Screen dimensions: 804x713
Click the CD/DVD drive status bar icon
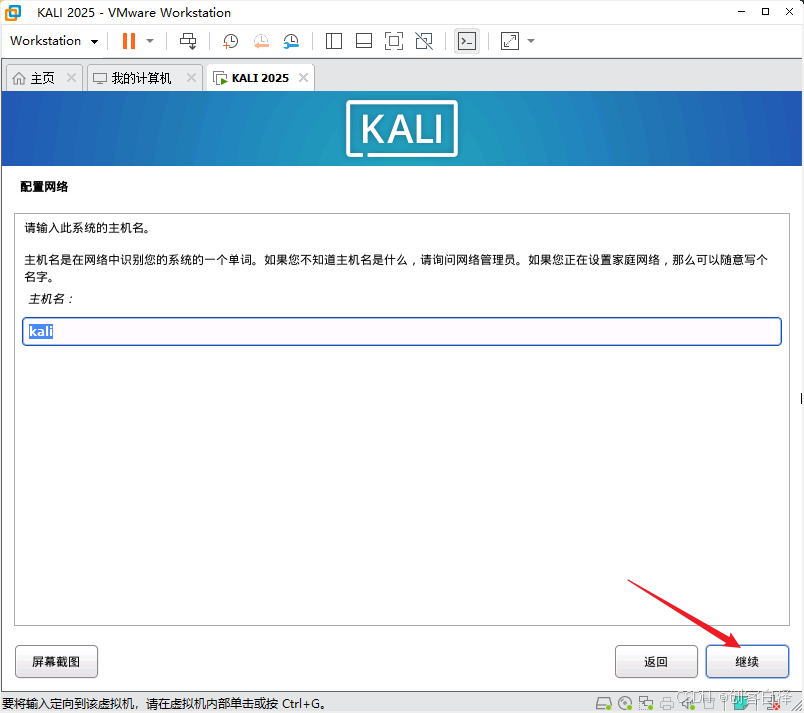625,704
